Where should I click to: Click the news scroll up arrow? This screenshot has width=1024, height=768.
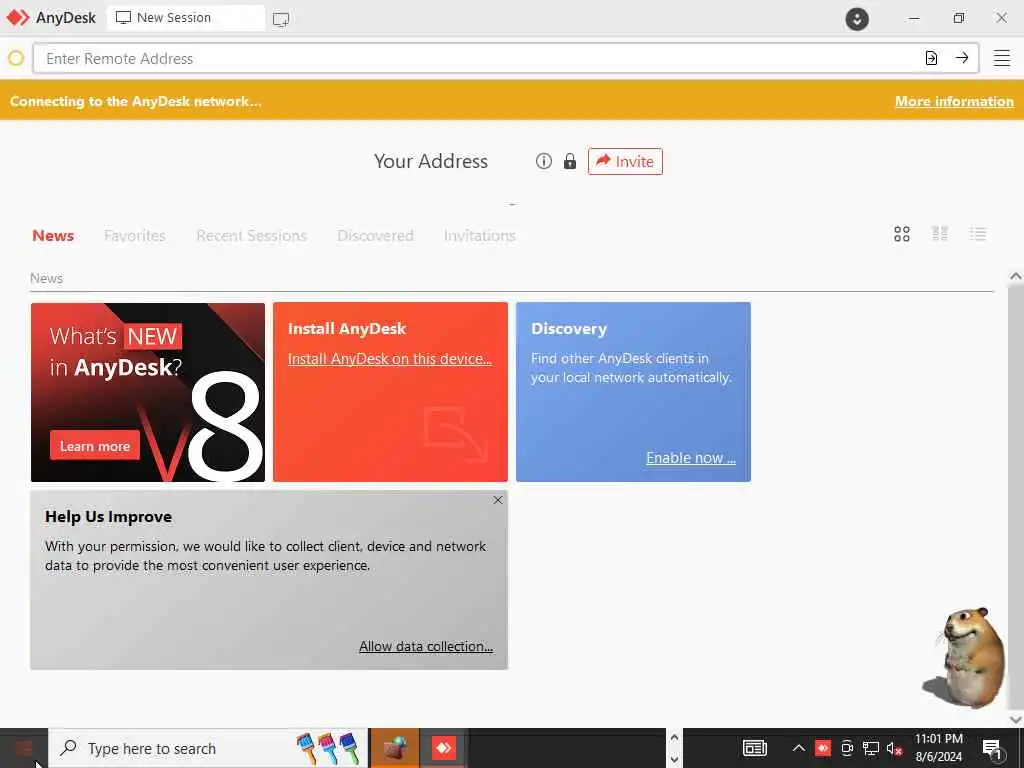tap(1016, 276)
